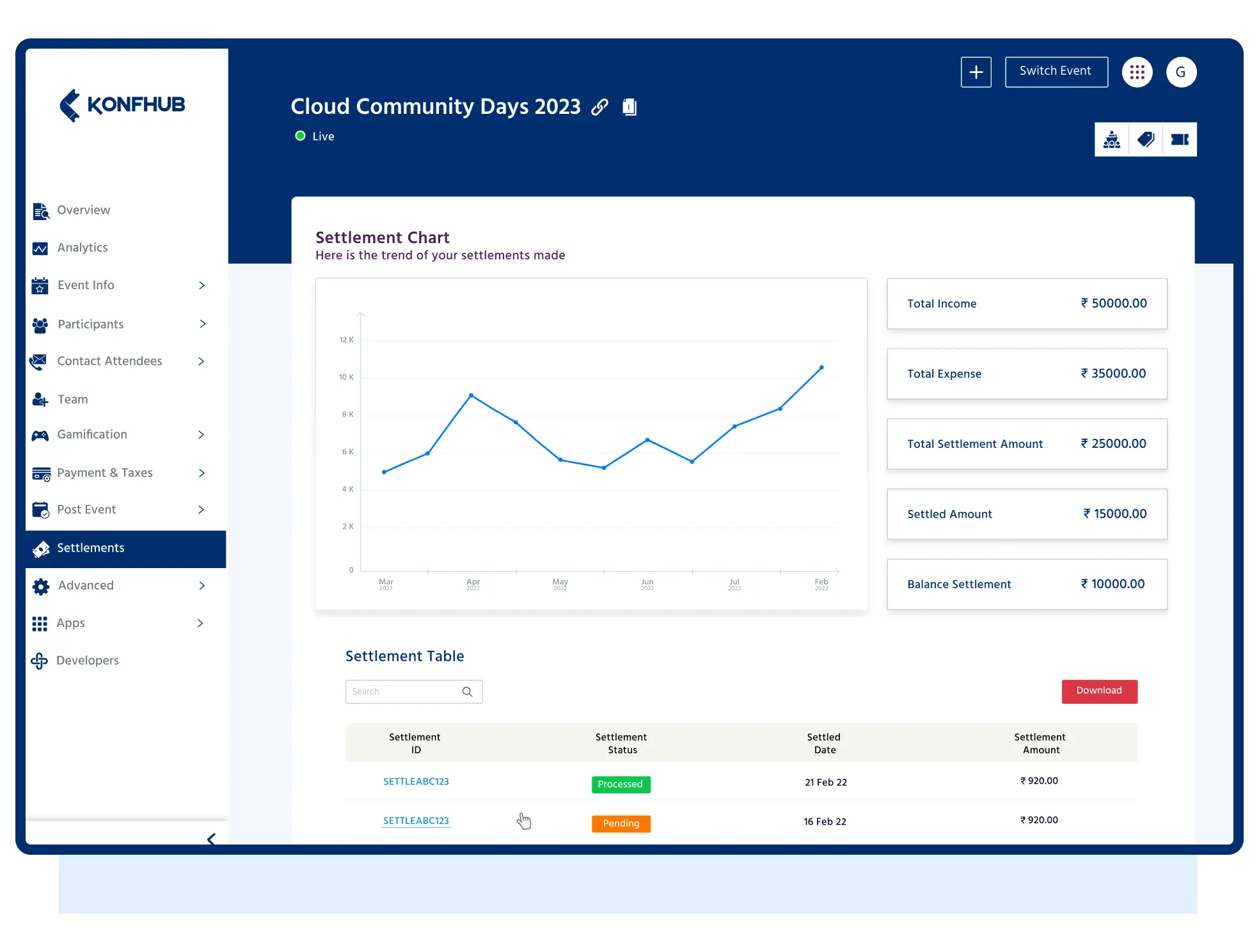Image resolution: width=1259 pixels, height=952 pixels.
Task: Click the search input field in Settlement Table
Action: [413, 691]
